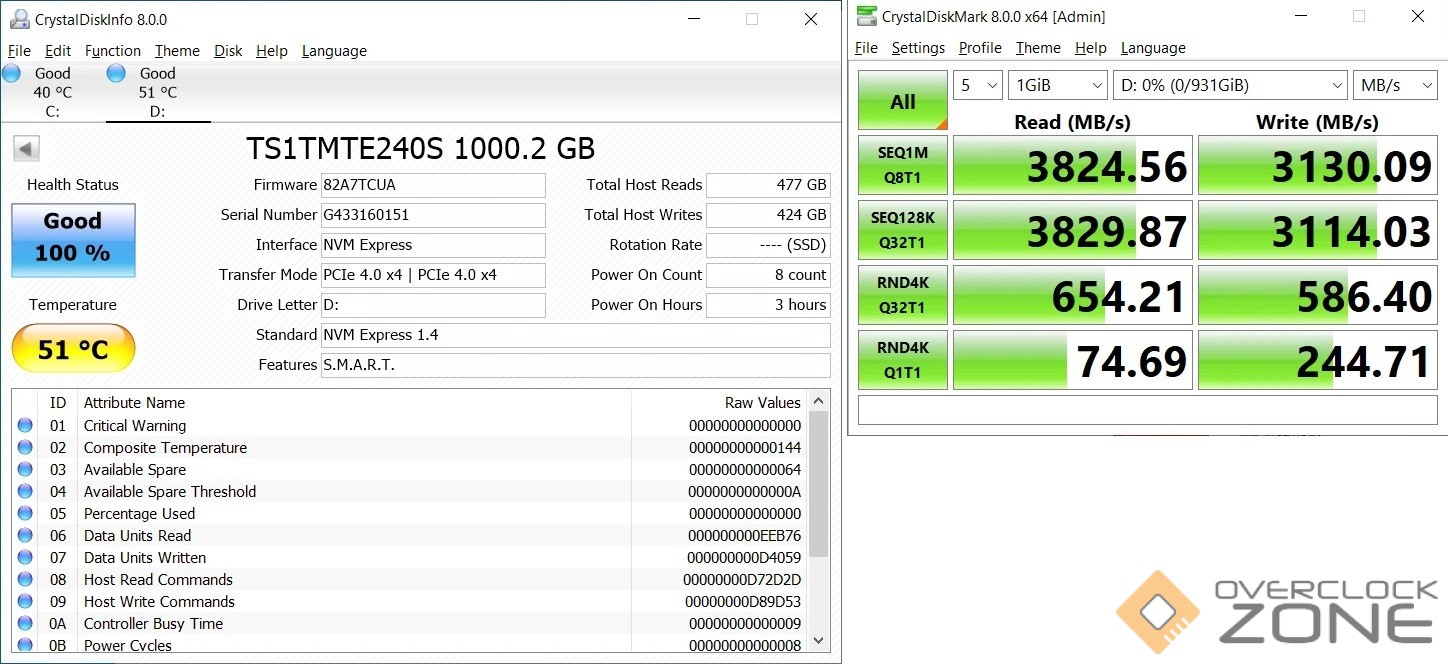Start the SEQ1M Q8T1 test
Viewport: 1448px width, 664px height.
pos(902,165)
